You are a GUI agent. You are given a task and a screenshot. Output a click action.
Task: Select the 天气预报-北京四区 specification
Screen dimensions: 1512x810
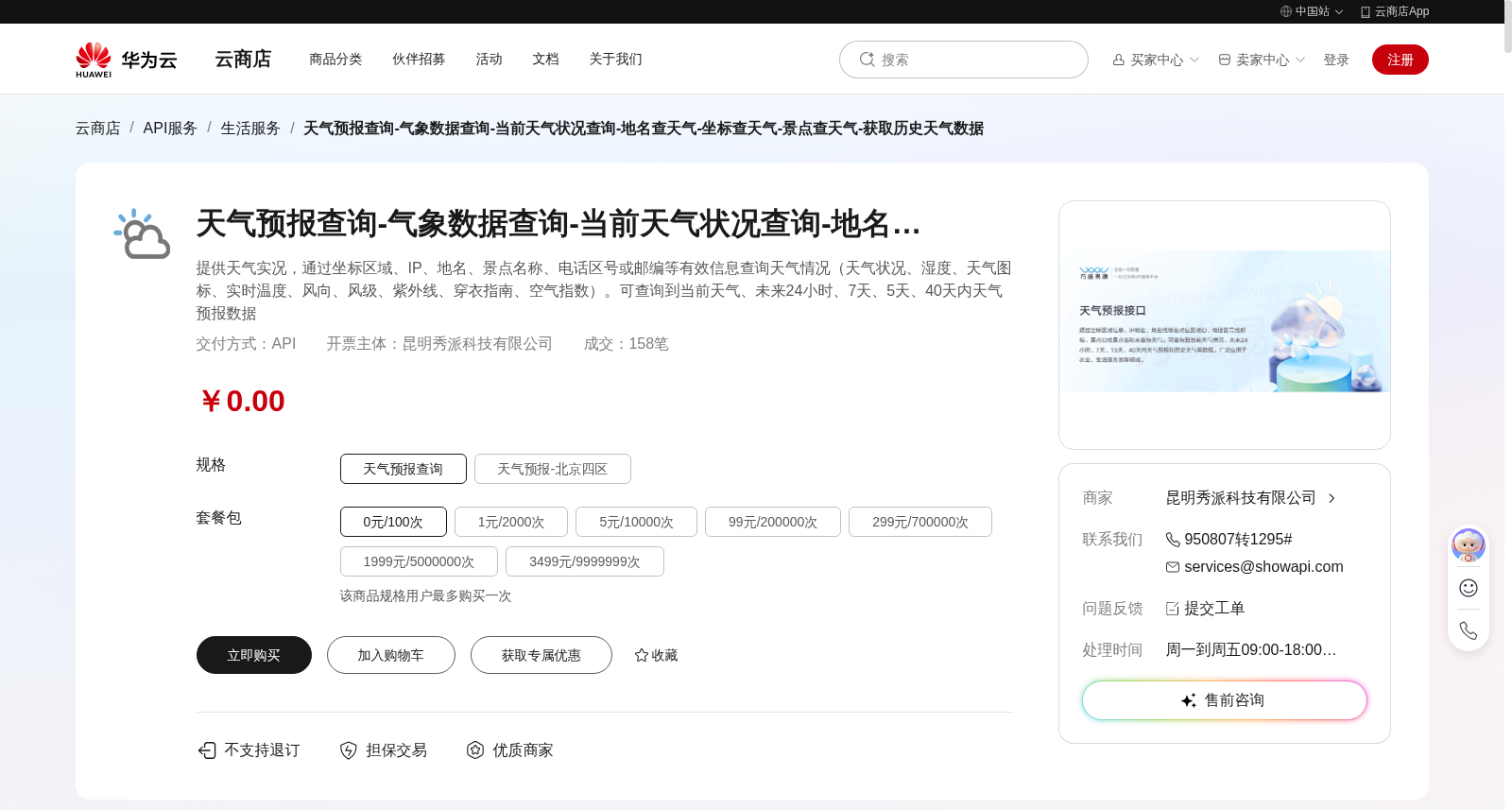553,469
